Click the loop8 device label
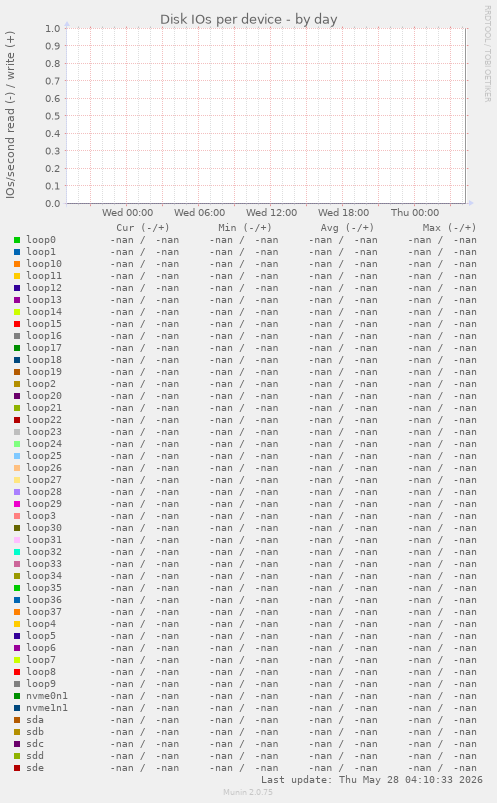 pyautogui.click(x=41, y=672)
